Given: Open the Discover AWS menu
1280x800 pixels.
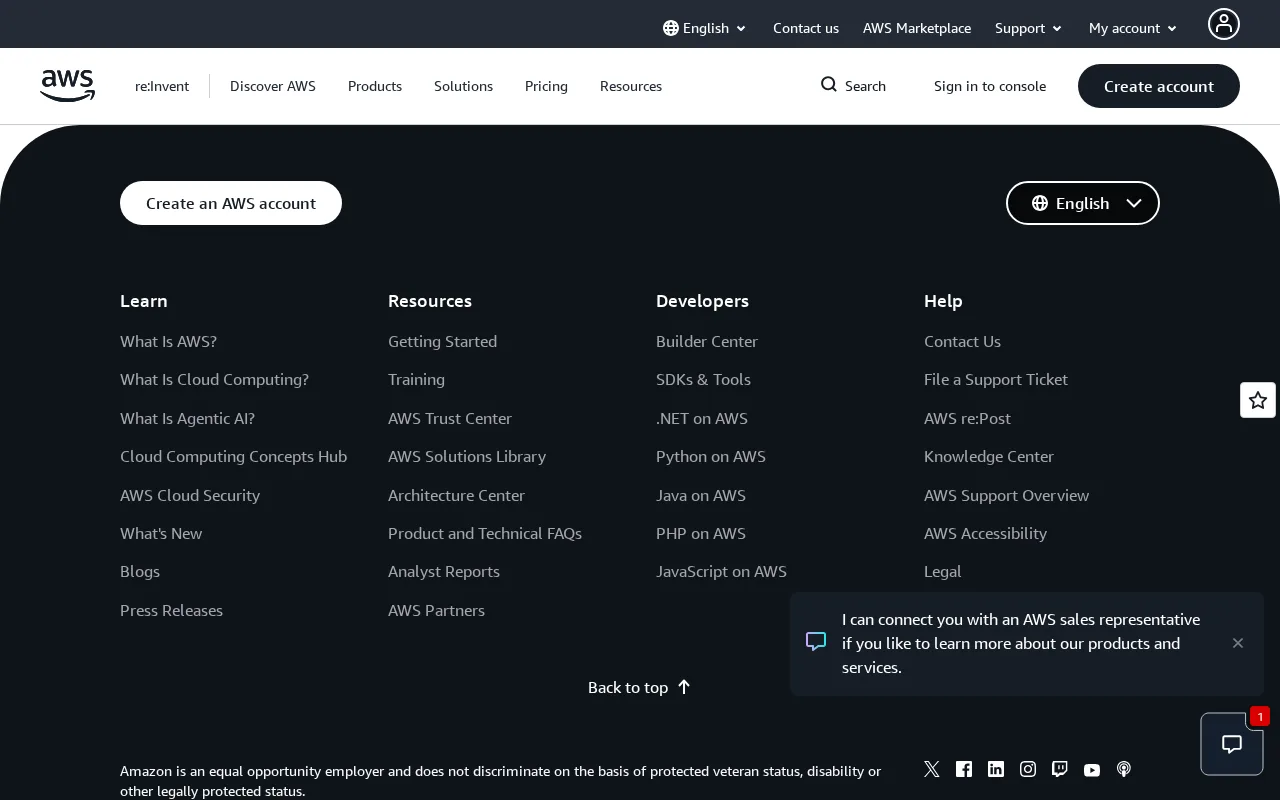Looking at the screenshot, I should point(273,86).
